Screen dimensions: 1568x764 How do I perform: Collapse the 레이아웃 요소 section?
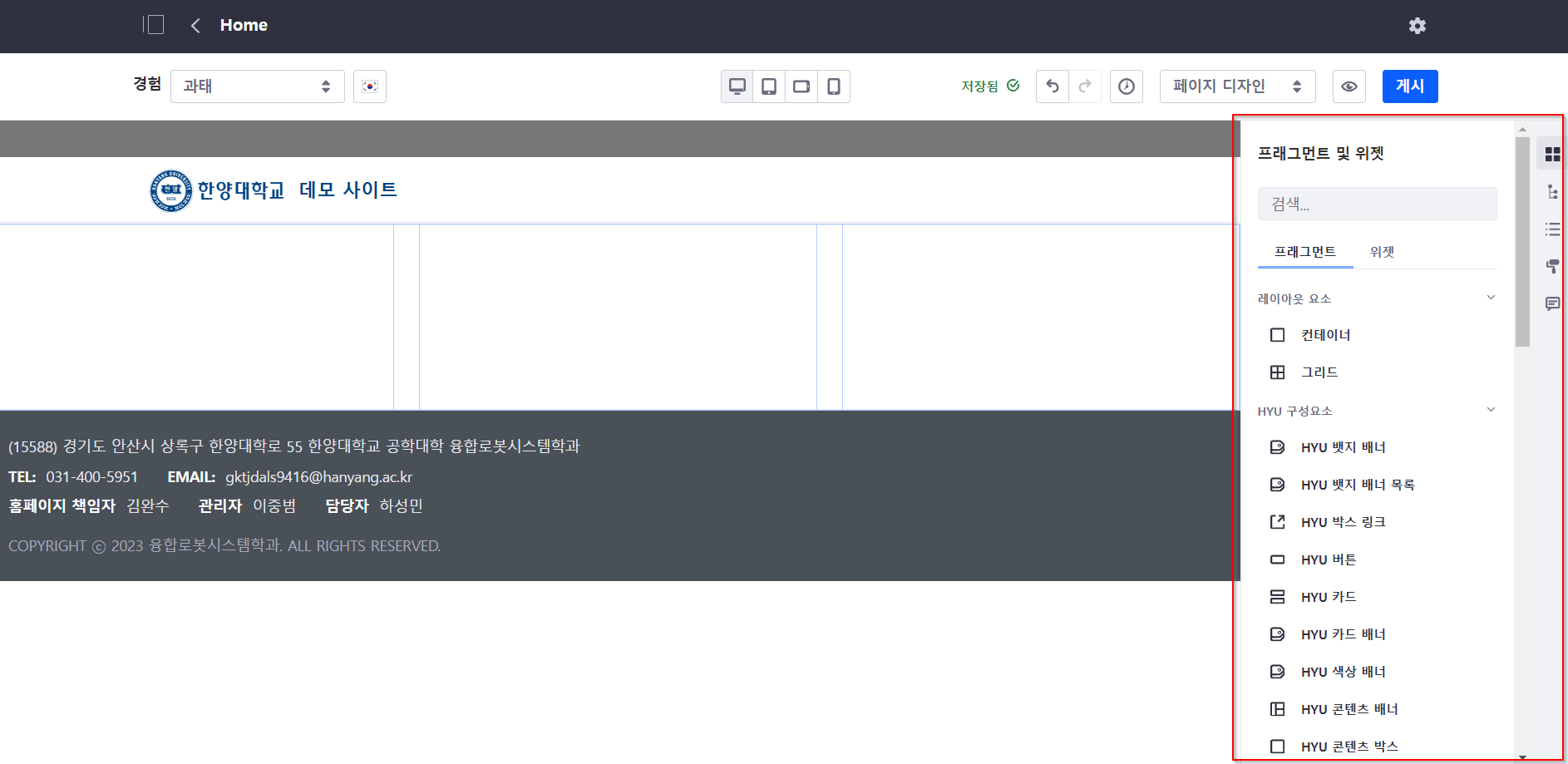tap(1490, 298)
